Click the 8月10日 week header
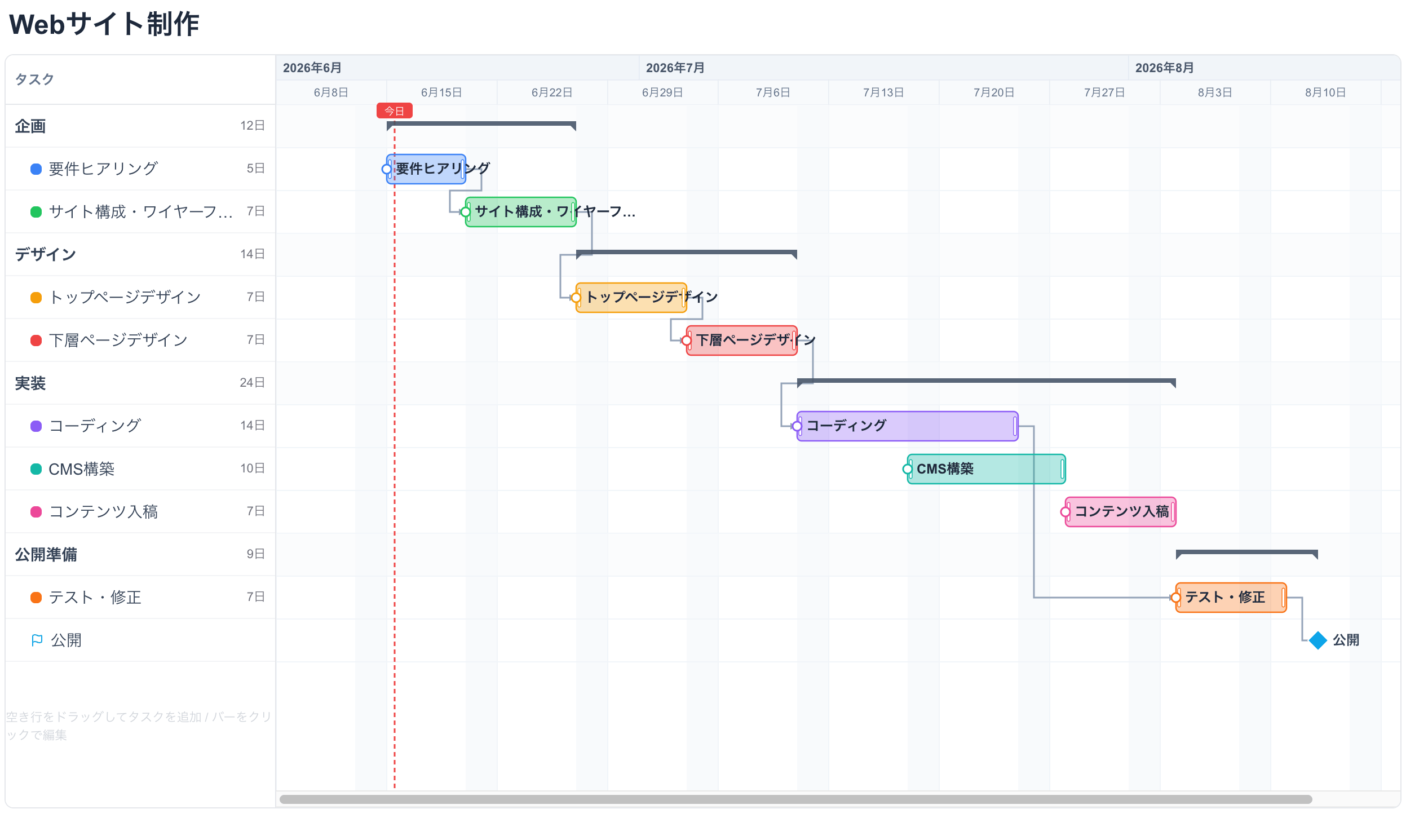Viewport: 1406px width, 840px height. (1325, 92)
